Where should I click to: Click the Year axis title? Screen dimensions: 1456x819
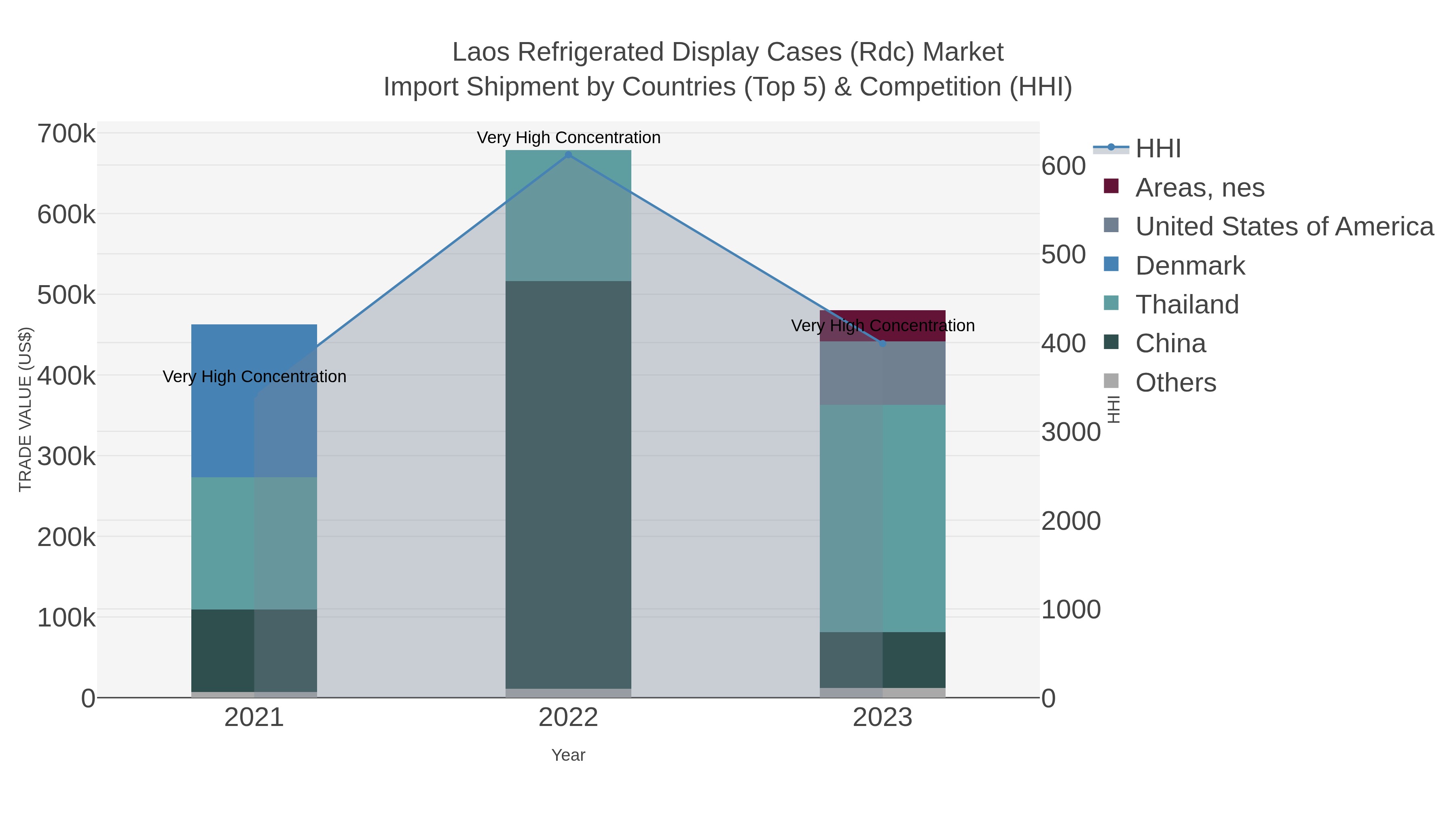coord(569,755)
